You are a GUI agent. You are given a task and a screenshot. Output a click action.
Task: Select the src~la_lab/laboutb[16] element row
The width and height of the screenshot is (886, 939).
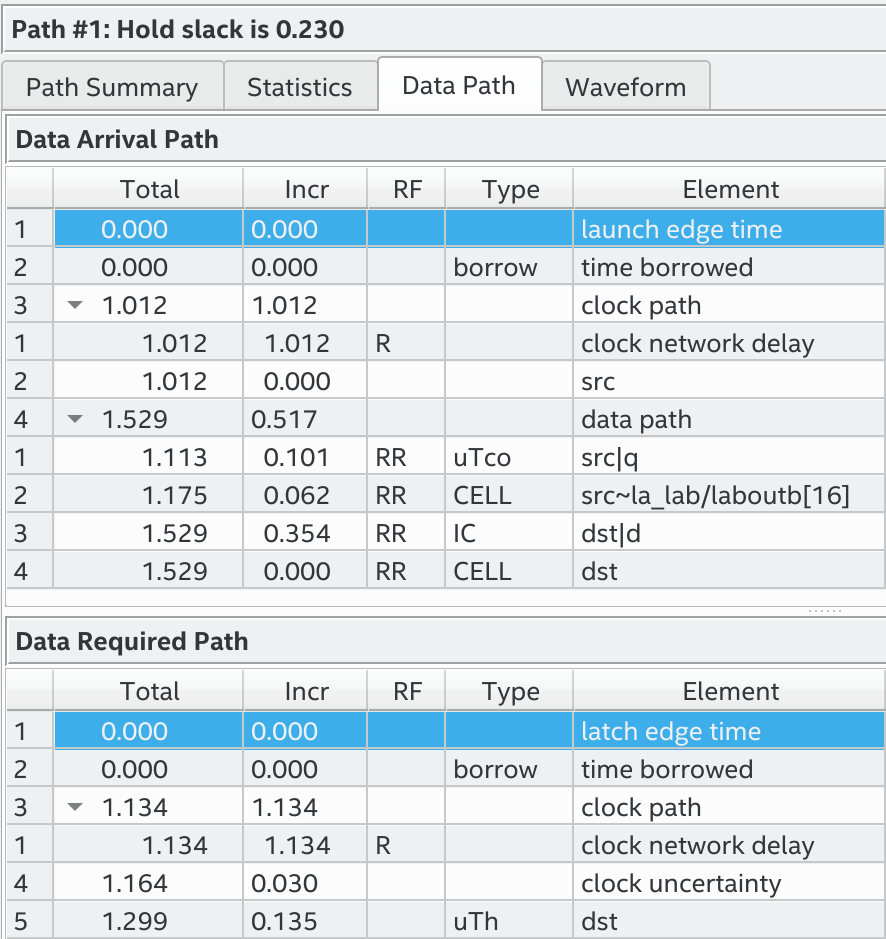[714, 496]
